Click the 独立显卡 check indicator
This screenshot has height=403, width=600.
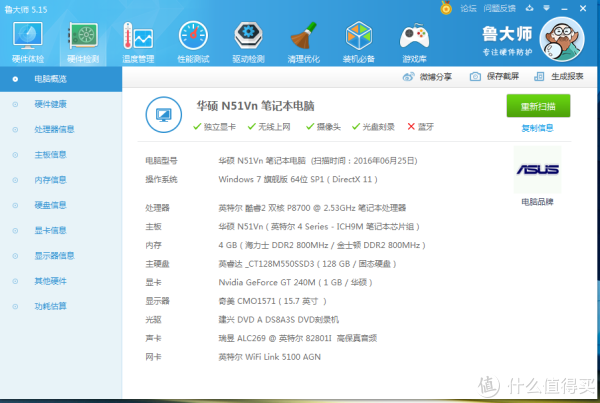point(215,127)
